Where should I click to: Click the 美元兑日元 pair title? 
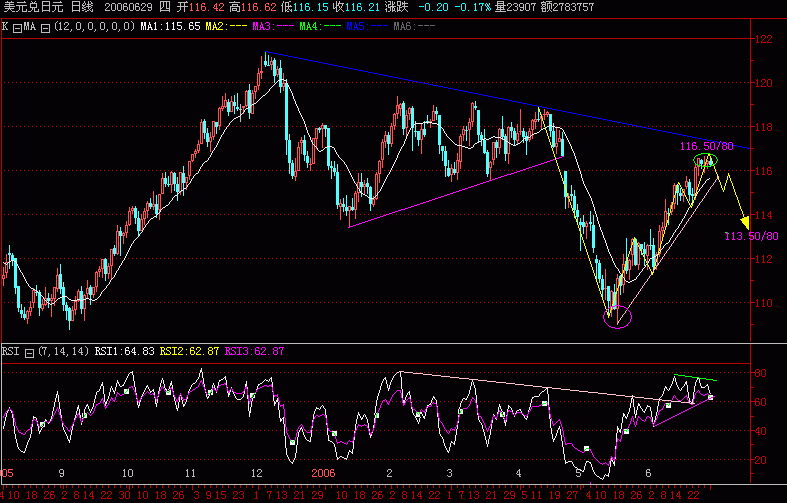coord(33,7)
